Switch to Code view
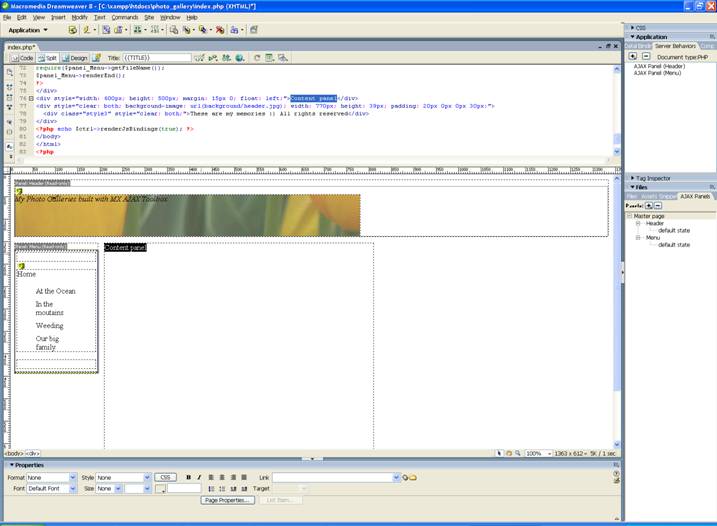This screenshot has height=526, width=717. click(23, 58)
